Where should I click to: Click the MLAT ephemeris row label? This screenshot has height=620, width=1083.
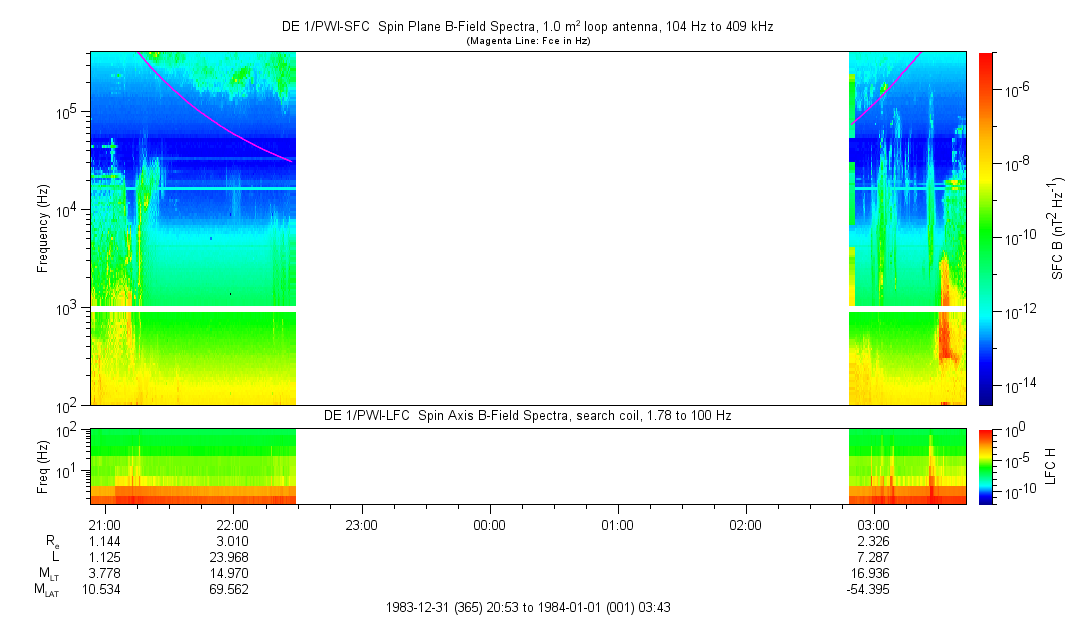(46, 590)
